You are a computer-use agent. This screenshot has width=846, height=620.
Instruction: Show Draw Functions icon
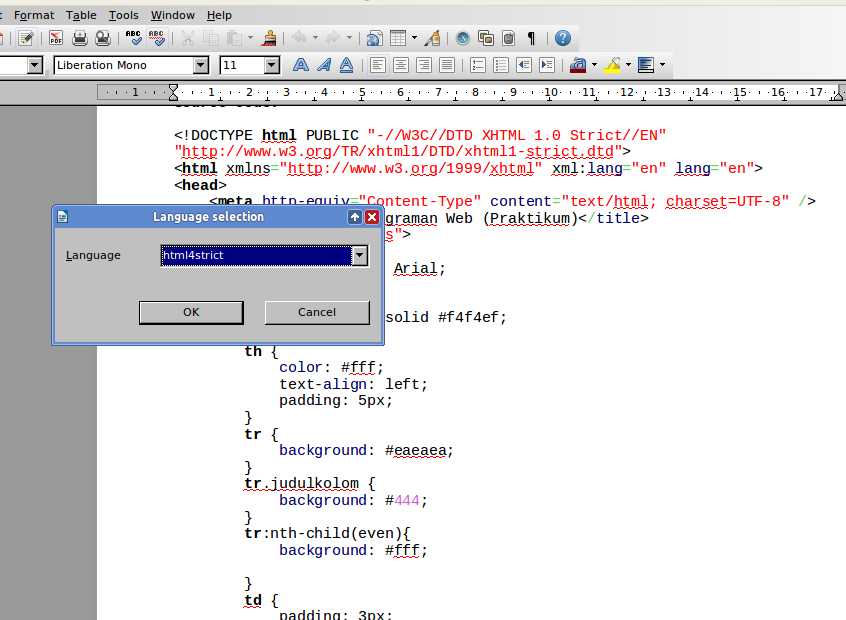pos(432,38)
